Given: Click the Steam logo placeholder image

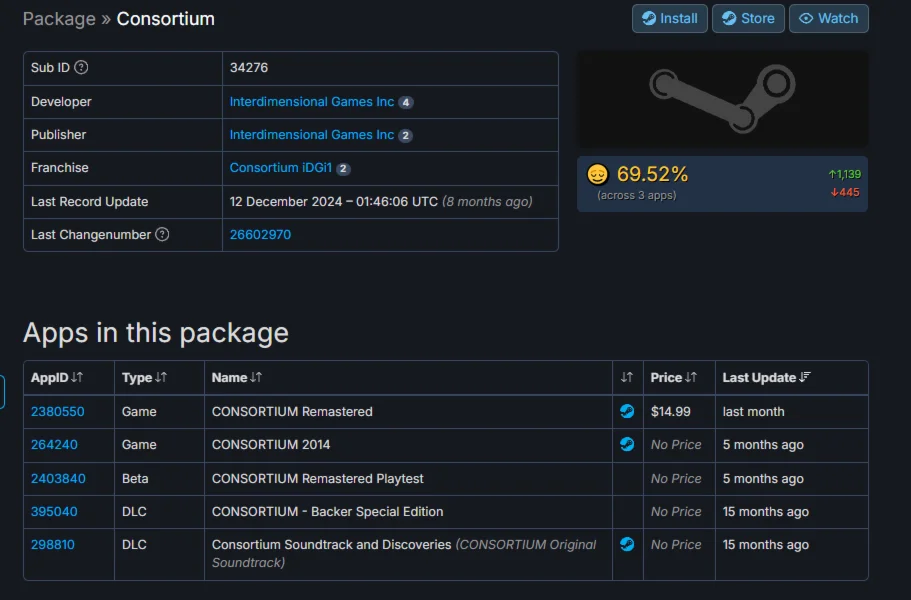Looking at the screenshot, I should 722,100.
